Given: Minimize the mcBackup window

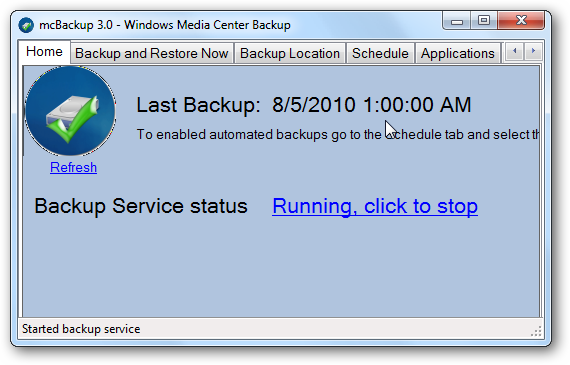Looking at the screenshot, I should 457,21.
